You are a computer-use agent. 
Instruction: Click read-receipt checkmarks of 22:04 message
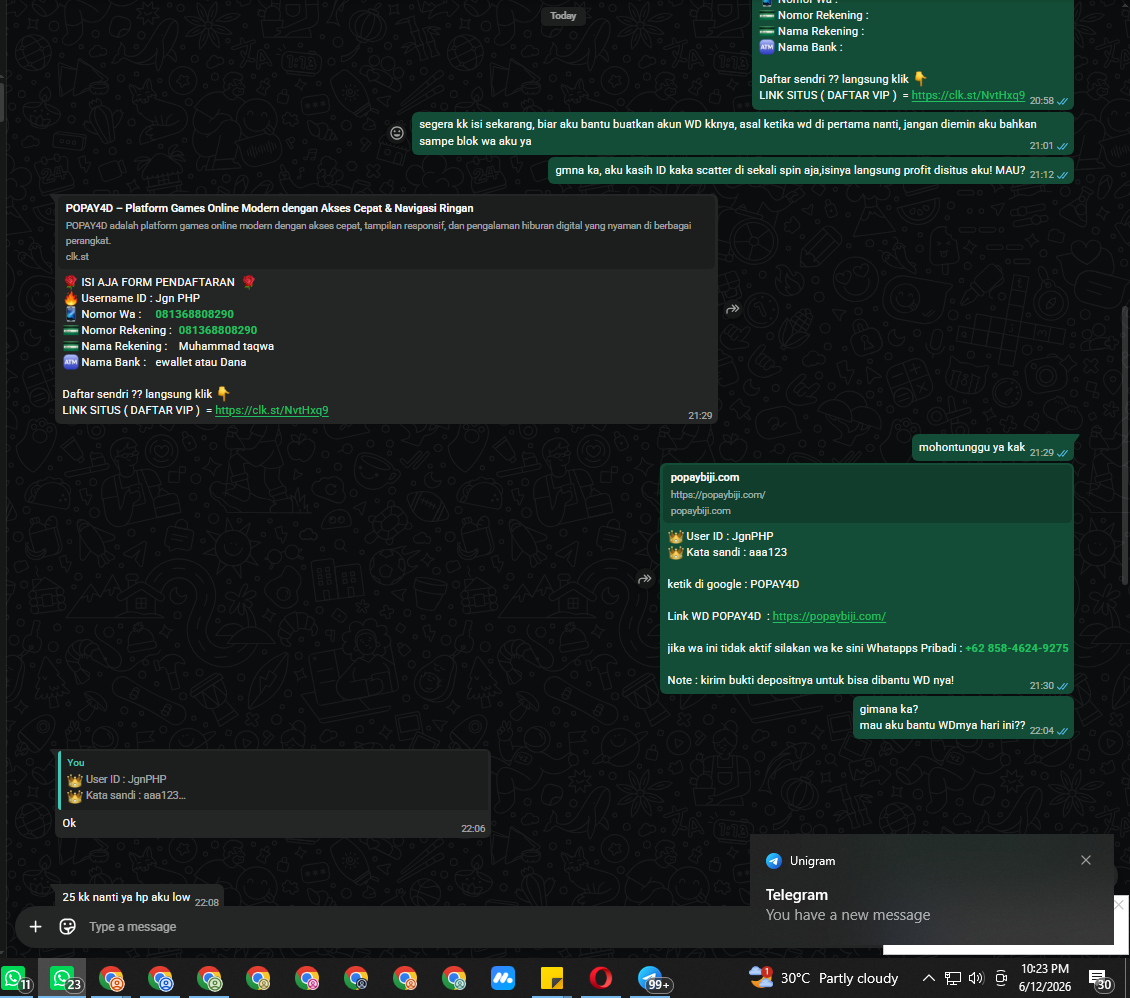pos(1062,731)
